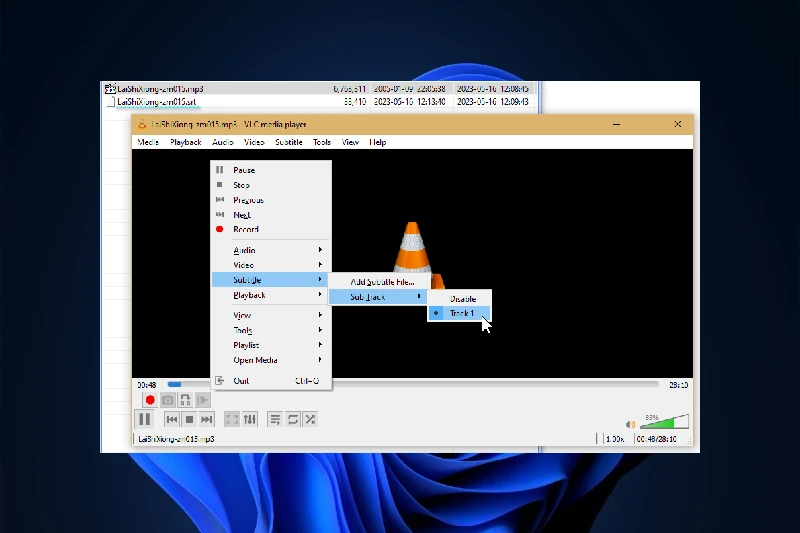Expand Subtitle submenu in context menu

click(271, 280)
